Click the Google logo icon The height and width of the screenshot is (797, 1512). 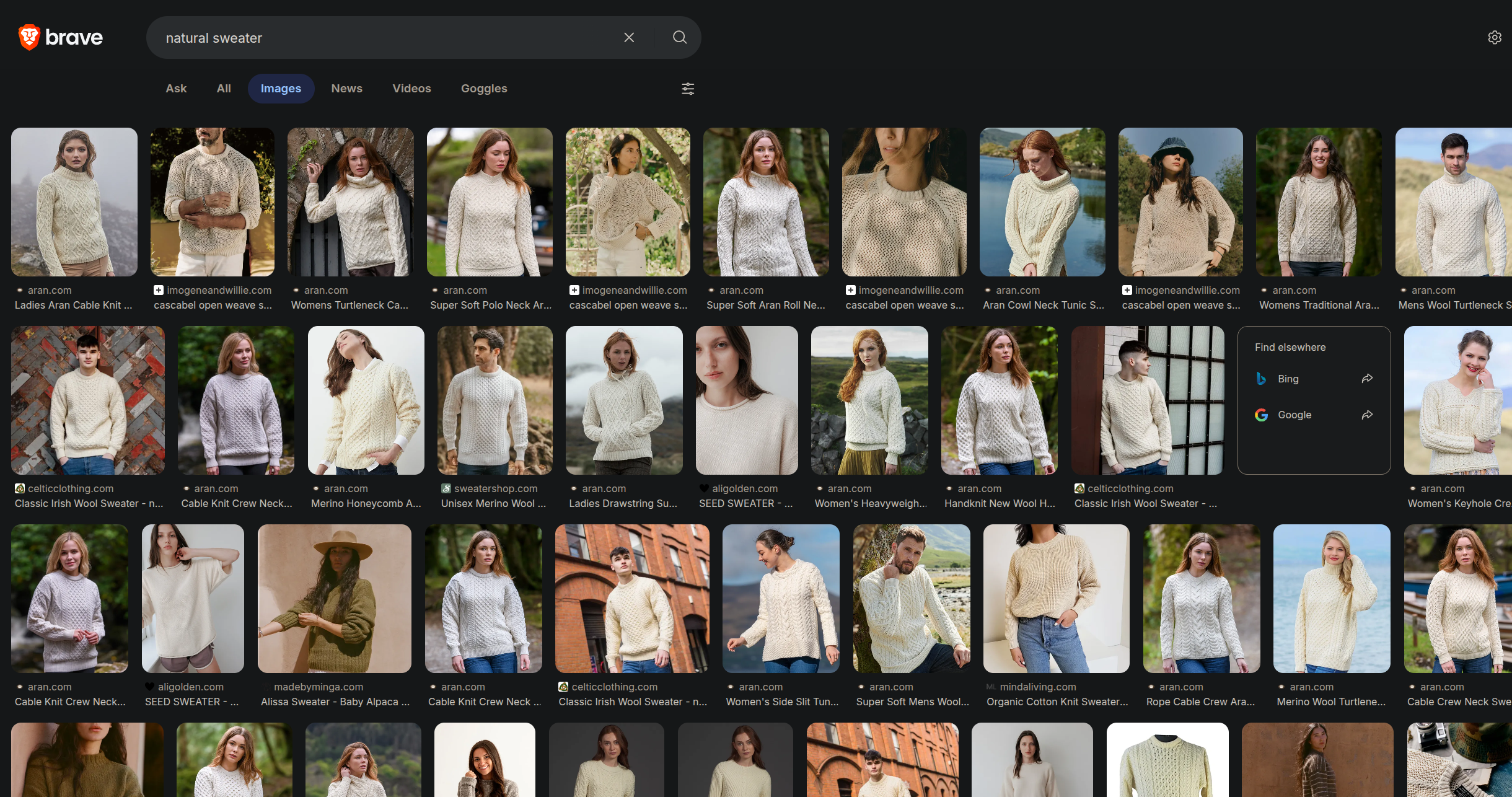click(x=1261, y=415)
